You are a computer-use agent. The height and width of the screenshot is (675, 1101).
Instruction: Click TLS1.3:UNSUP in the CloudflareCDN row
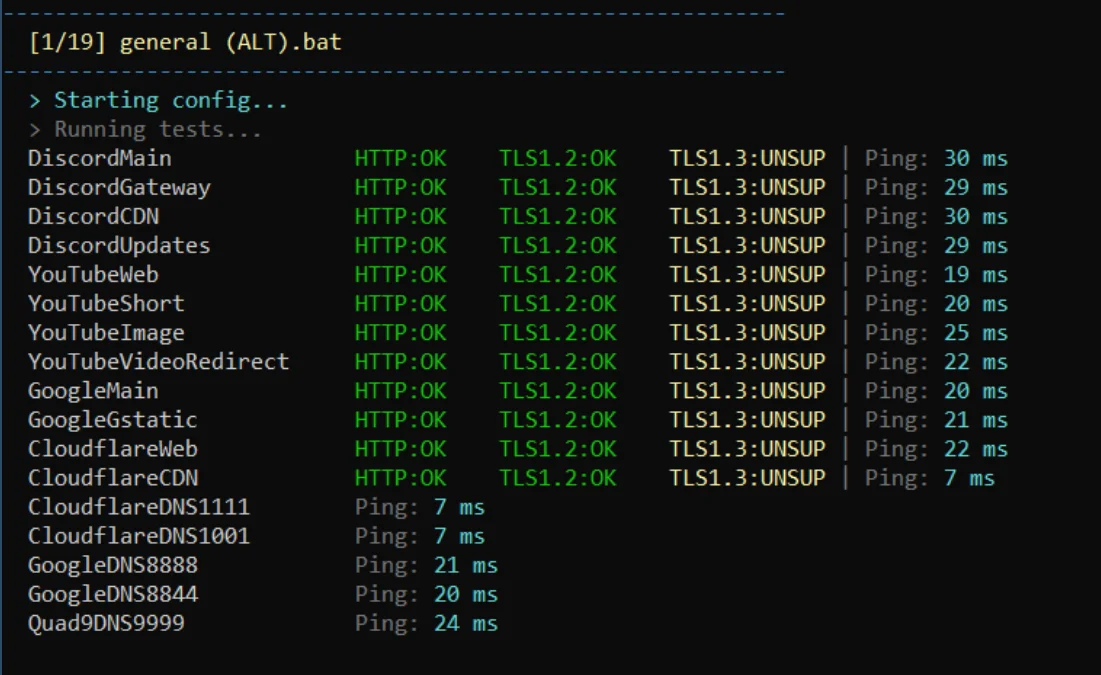tap(747, 478)
